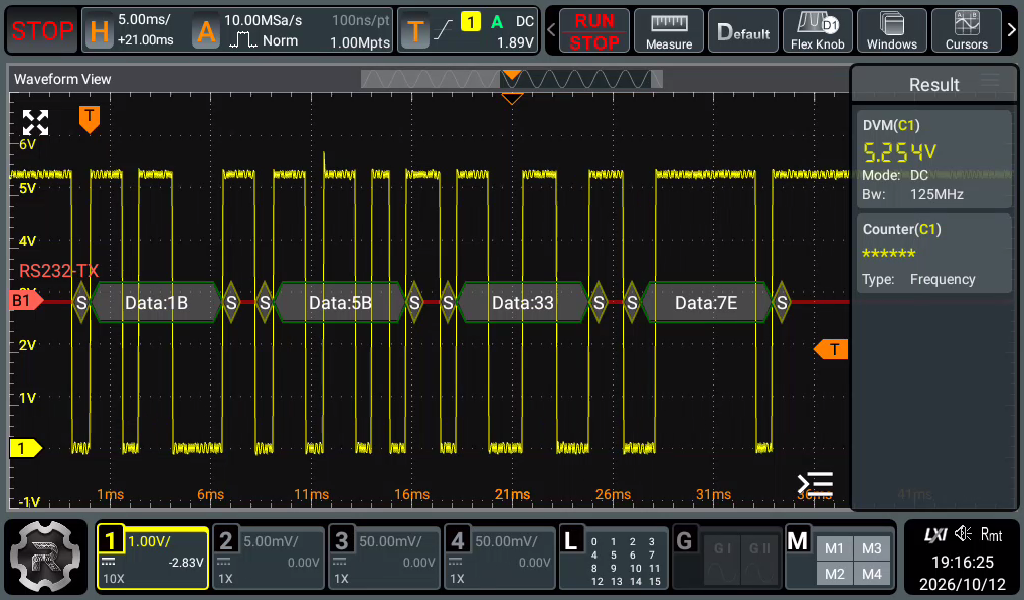The image size is (1024, 600).
Task: Click the 1.89V trigger level value
Action: pos(515,42)
